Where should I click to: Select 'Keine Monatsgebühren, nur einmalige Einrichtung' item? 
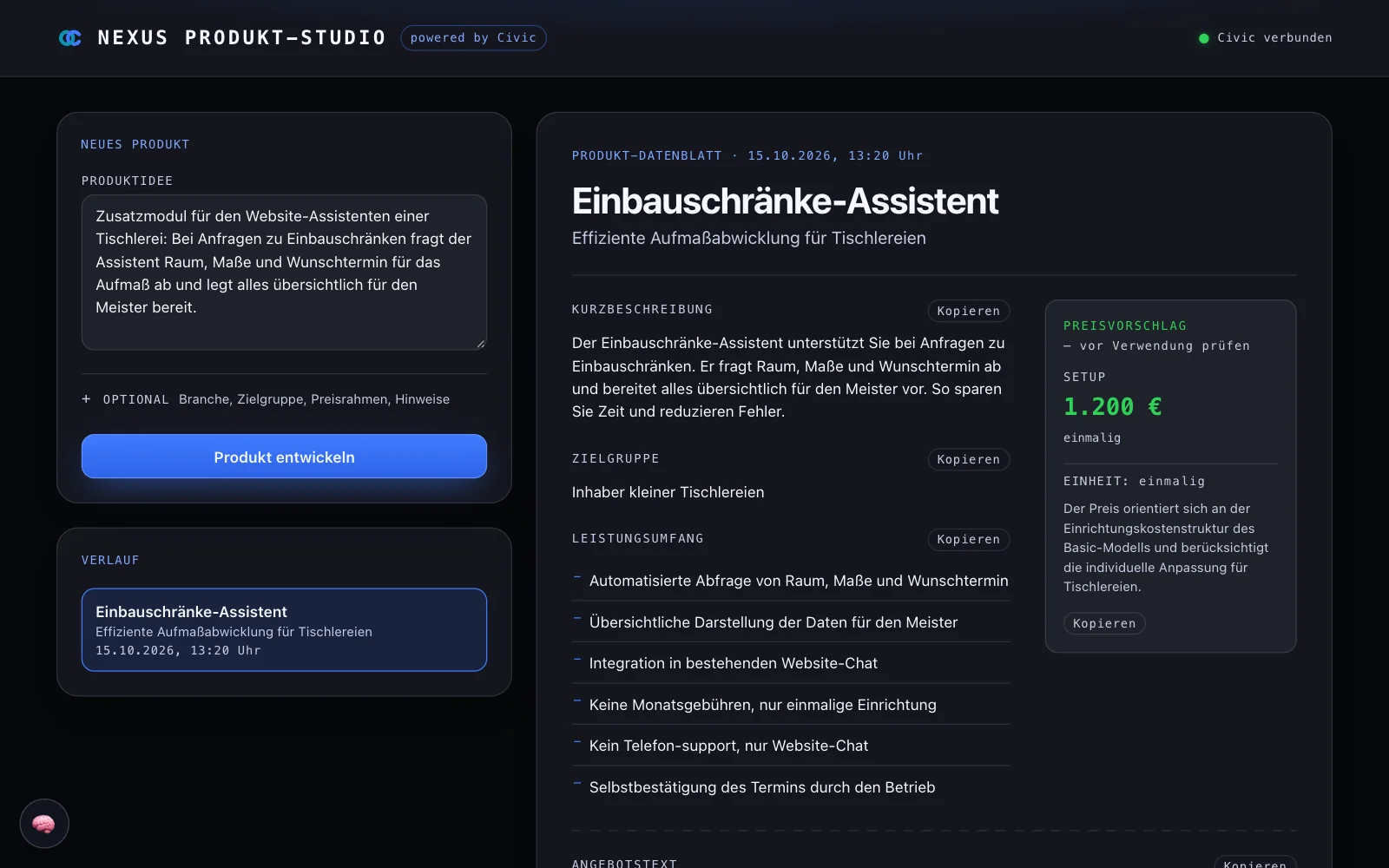pyautogui.click(x=791, y=705)
